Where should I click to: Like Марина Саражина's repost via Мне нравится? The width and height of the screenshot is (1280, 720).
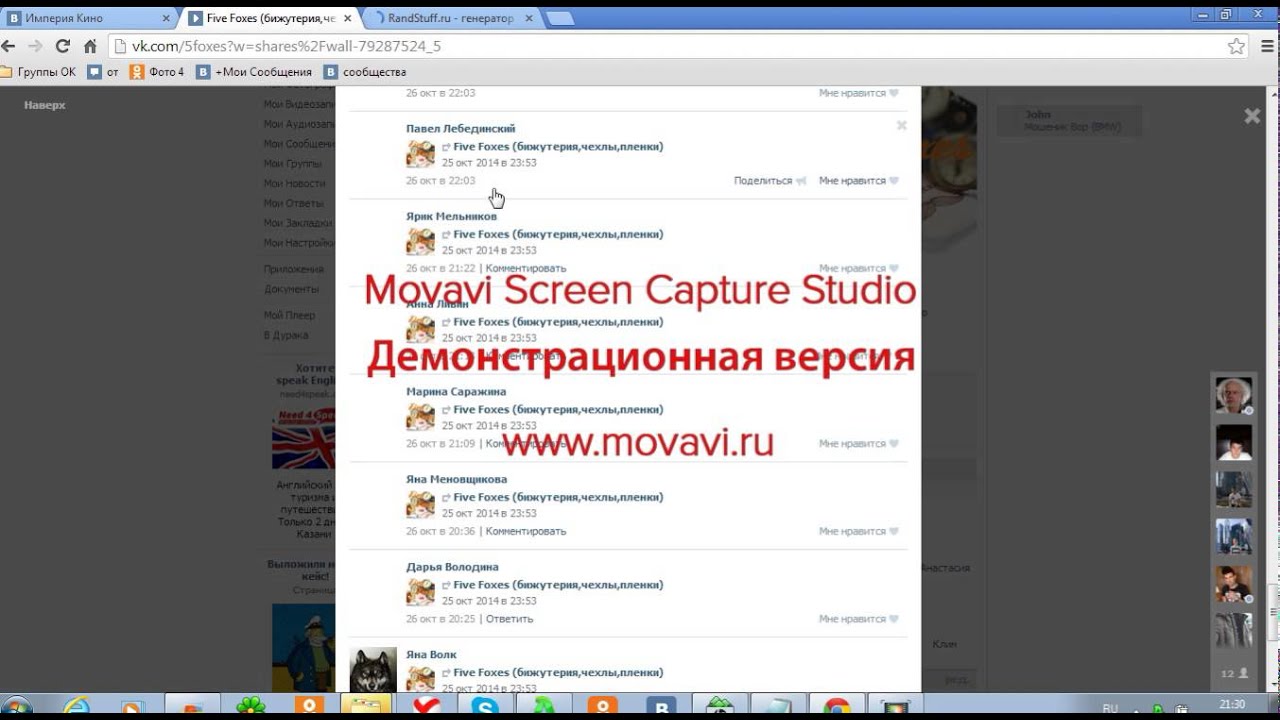coord(858,443)
